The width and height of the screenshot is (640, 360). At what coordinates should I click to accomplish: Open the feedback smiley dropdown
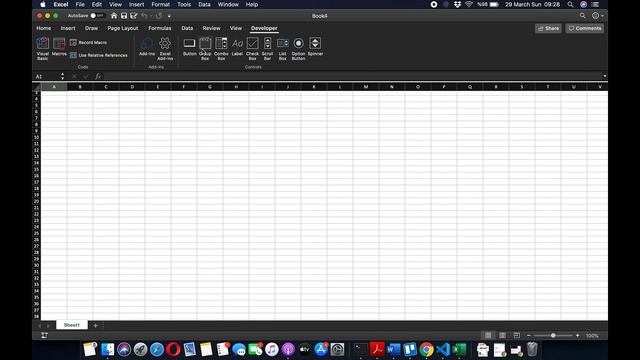598,16
